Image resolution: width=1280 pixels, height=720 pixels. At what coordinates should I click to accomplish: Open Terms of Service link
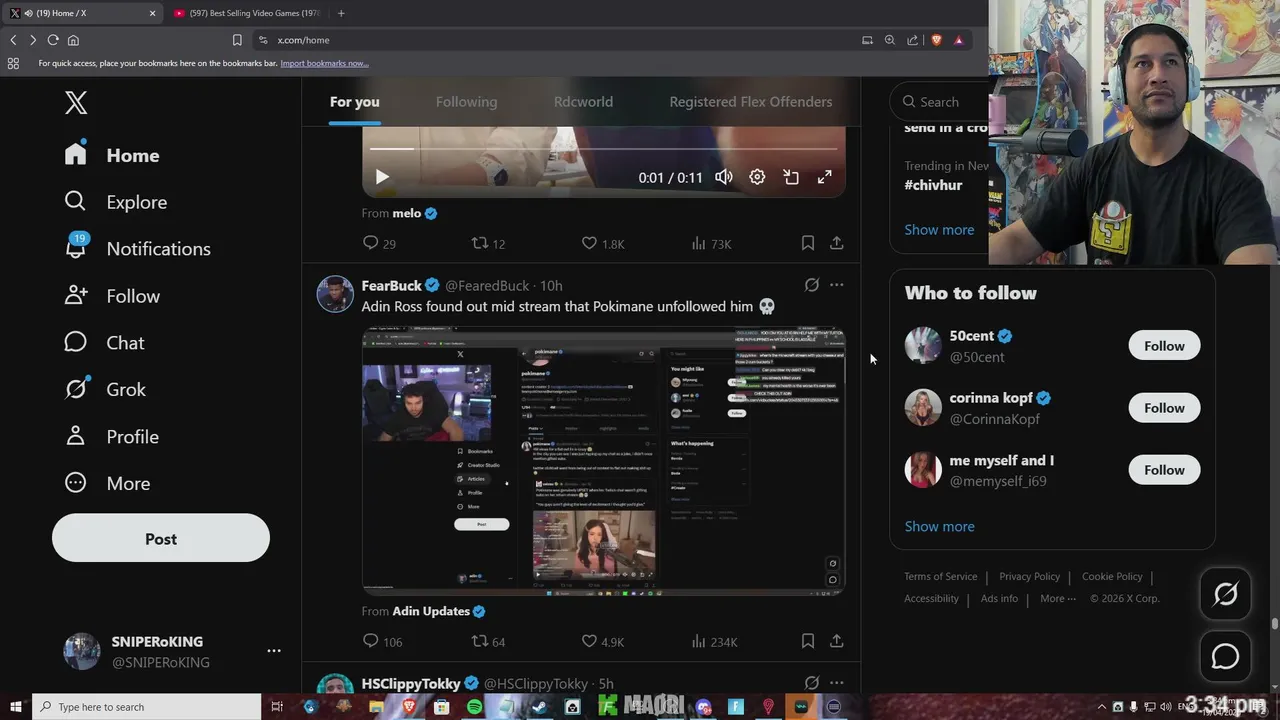click(941, 576)
